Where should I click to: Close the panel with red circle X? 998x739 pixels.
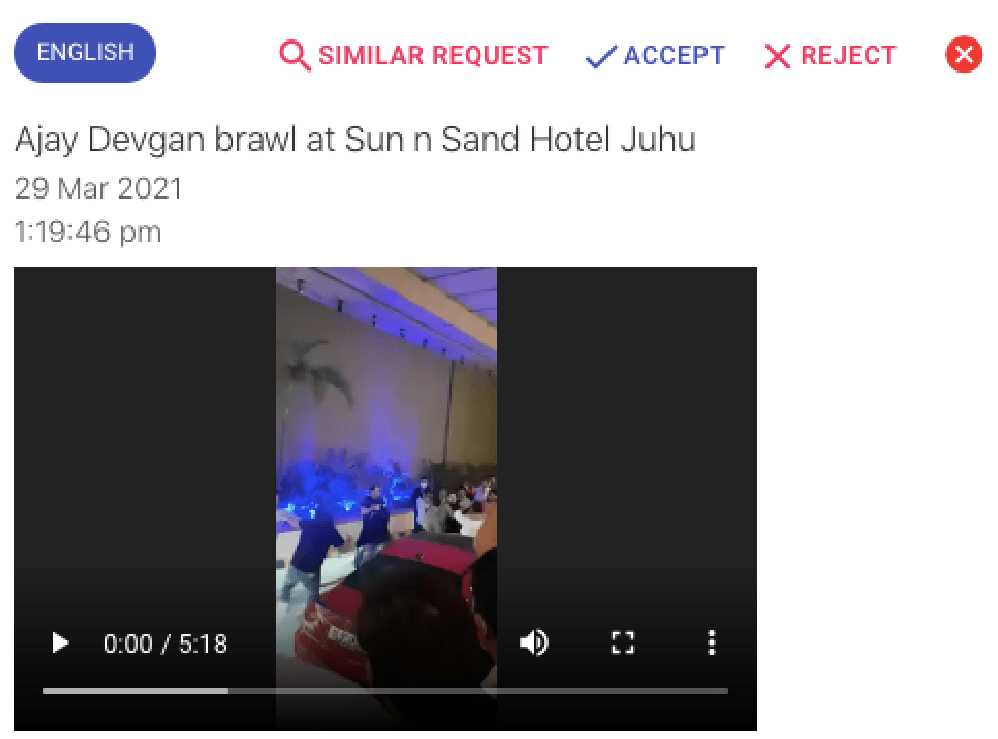coord(964,54)
